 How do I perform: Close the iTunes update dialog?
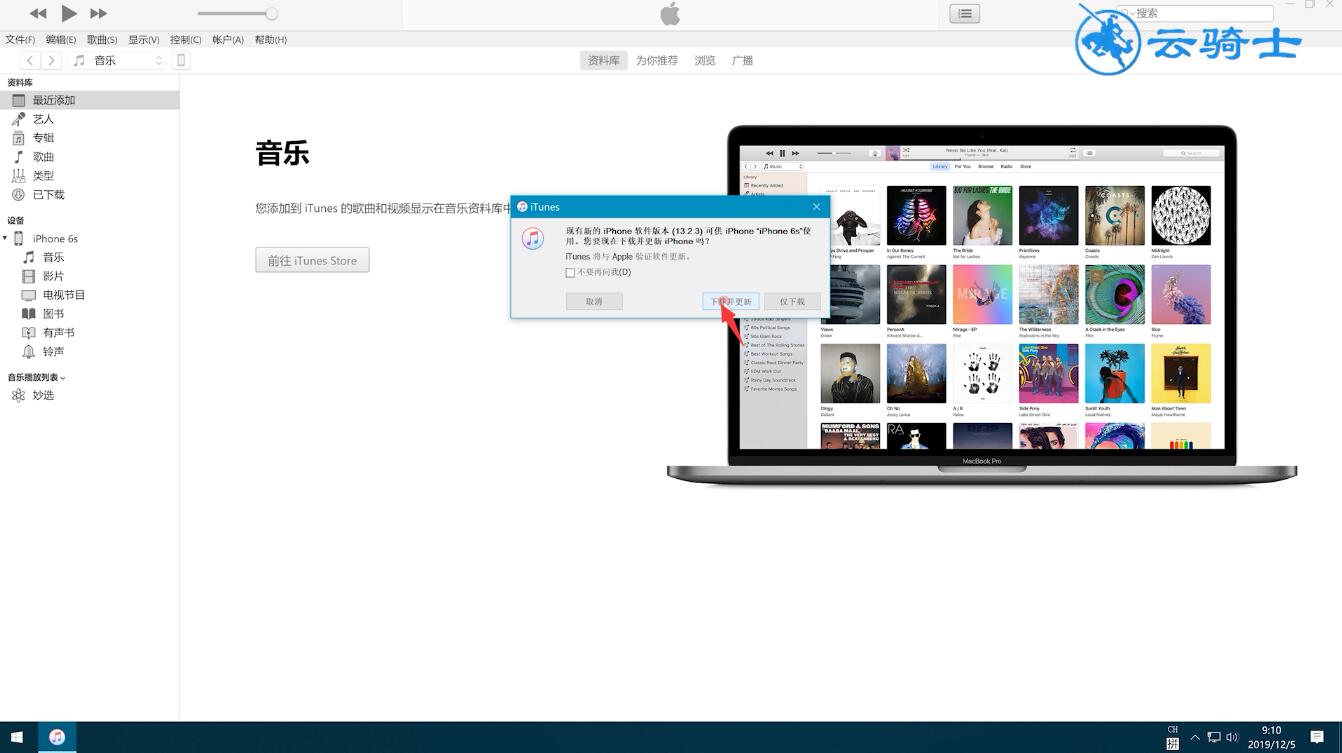pyautogui.click(x=816, y=207)
